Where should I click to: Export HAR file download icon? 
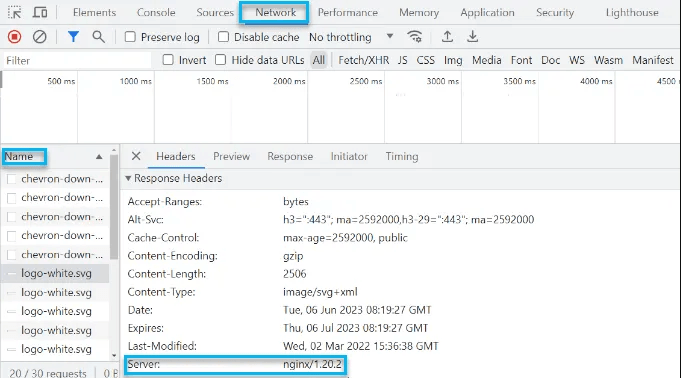[473, 37]
